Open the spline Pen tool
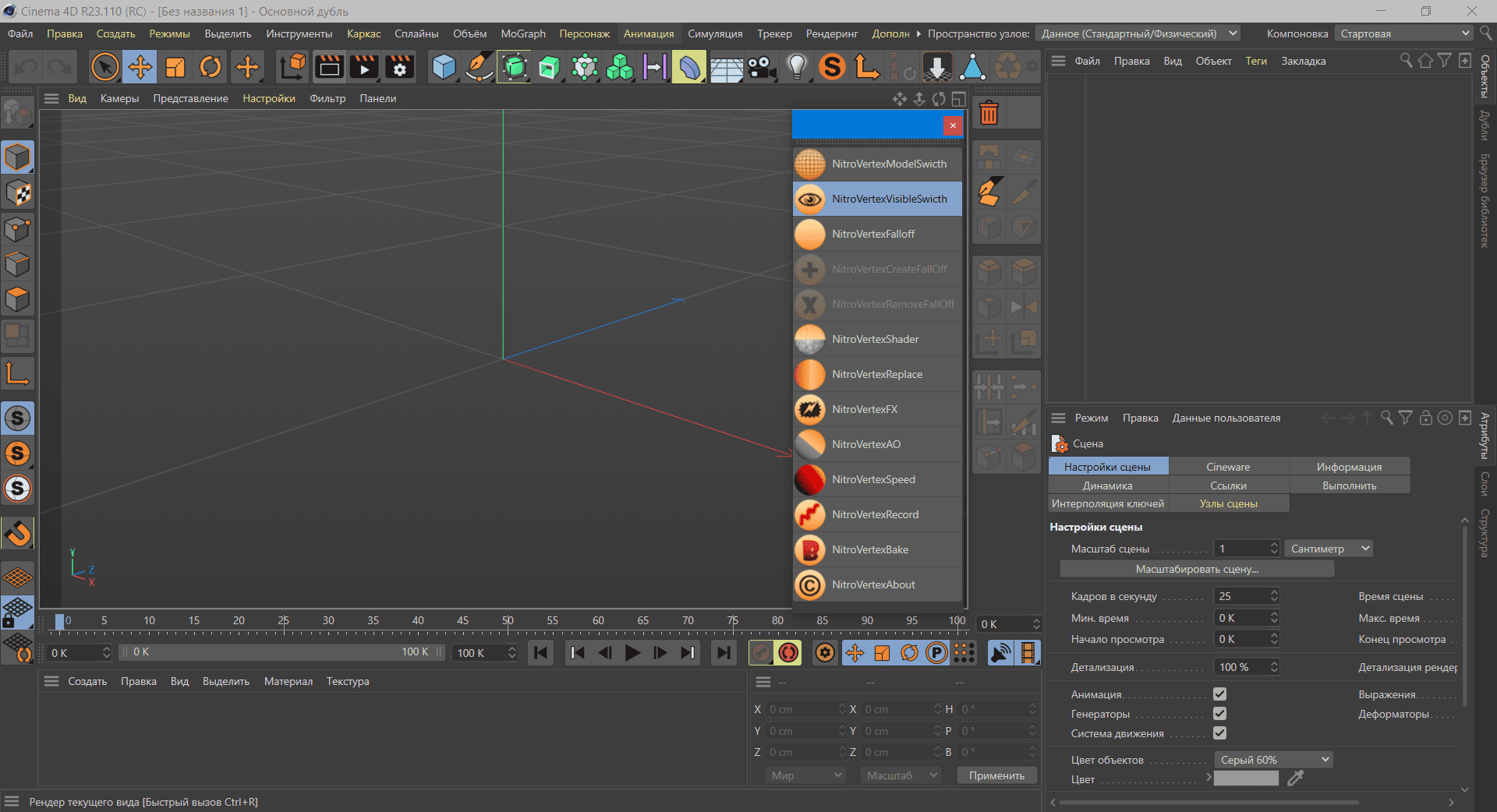 click(x=479, y=67)
